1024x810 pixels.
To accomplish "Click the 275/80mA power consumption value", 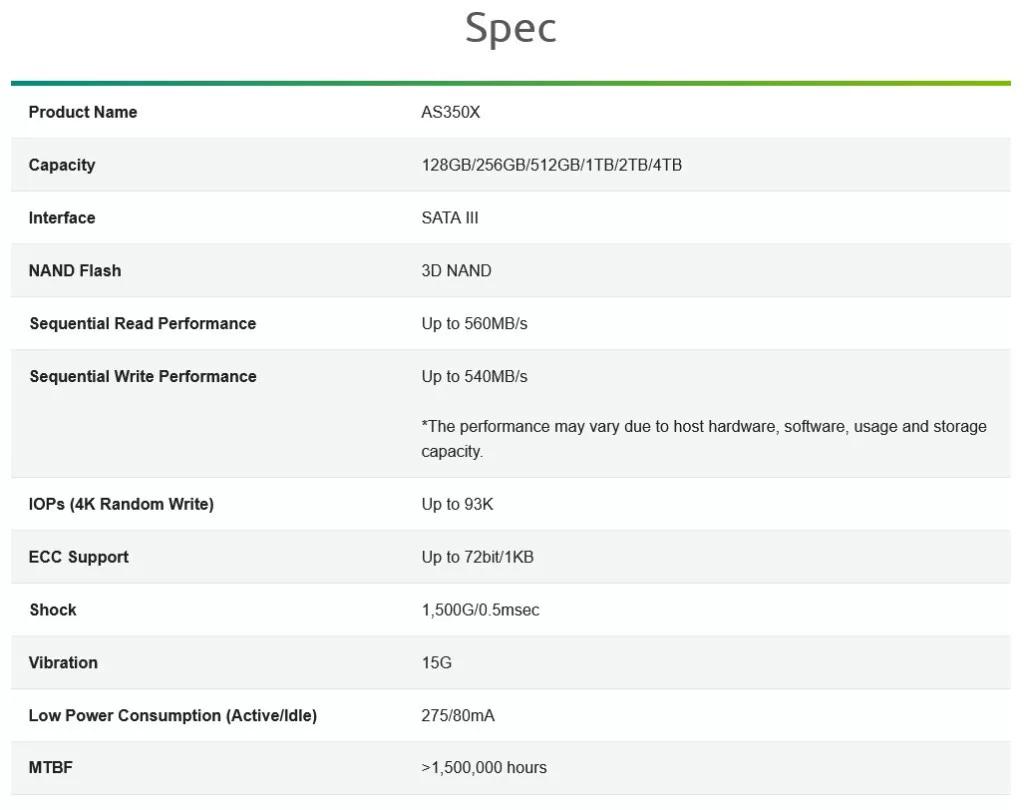I will [458, 716].
